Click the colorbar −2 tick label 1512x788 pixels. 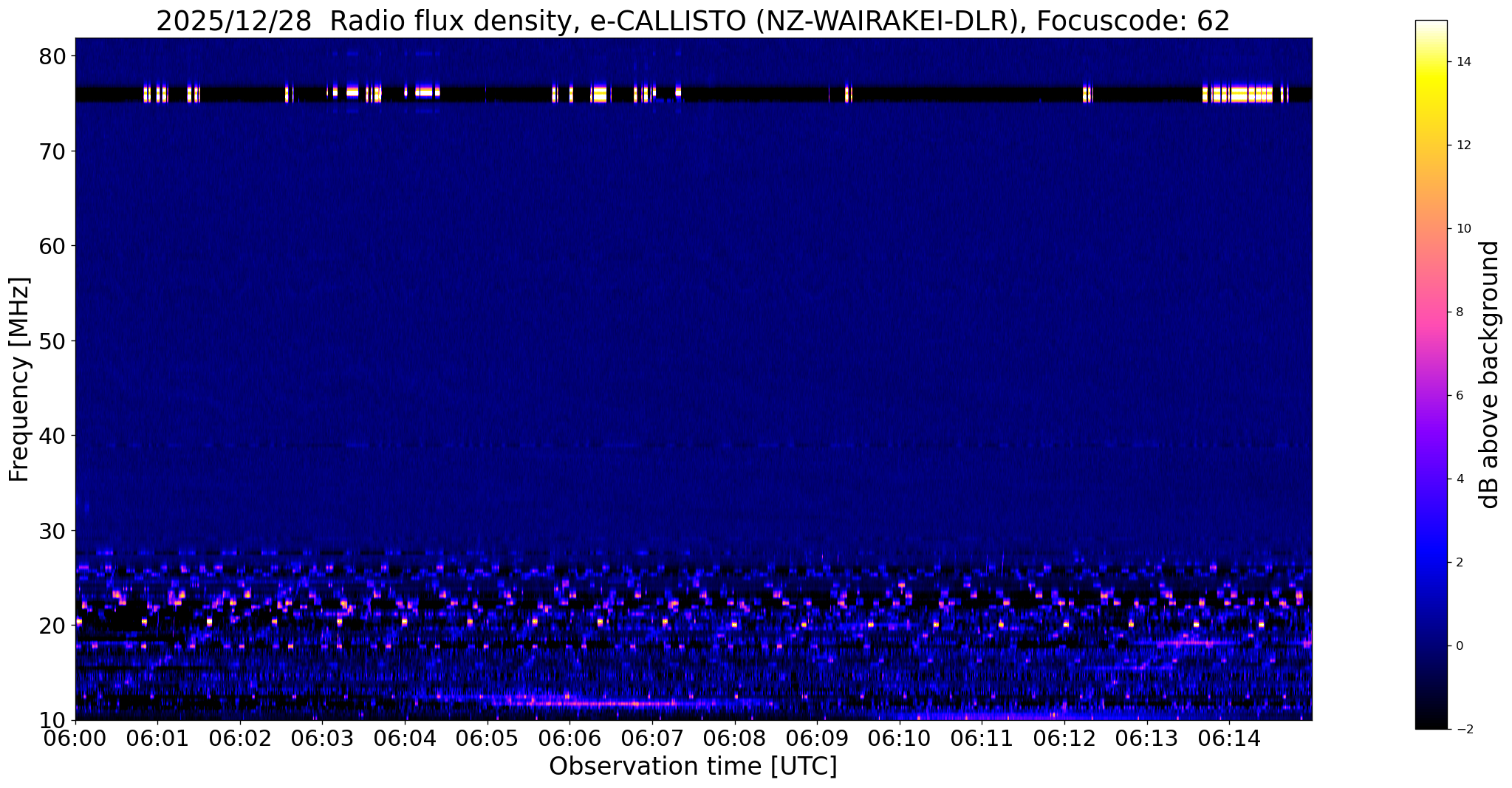click(x=1461, y=730)
